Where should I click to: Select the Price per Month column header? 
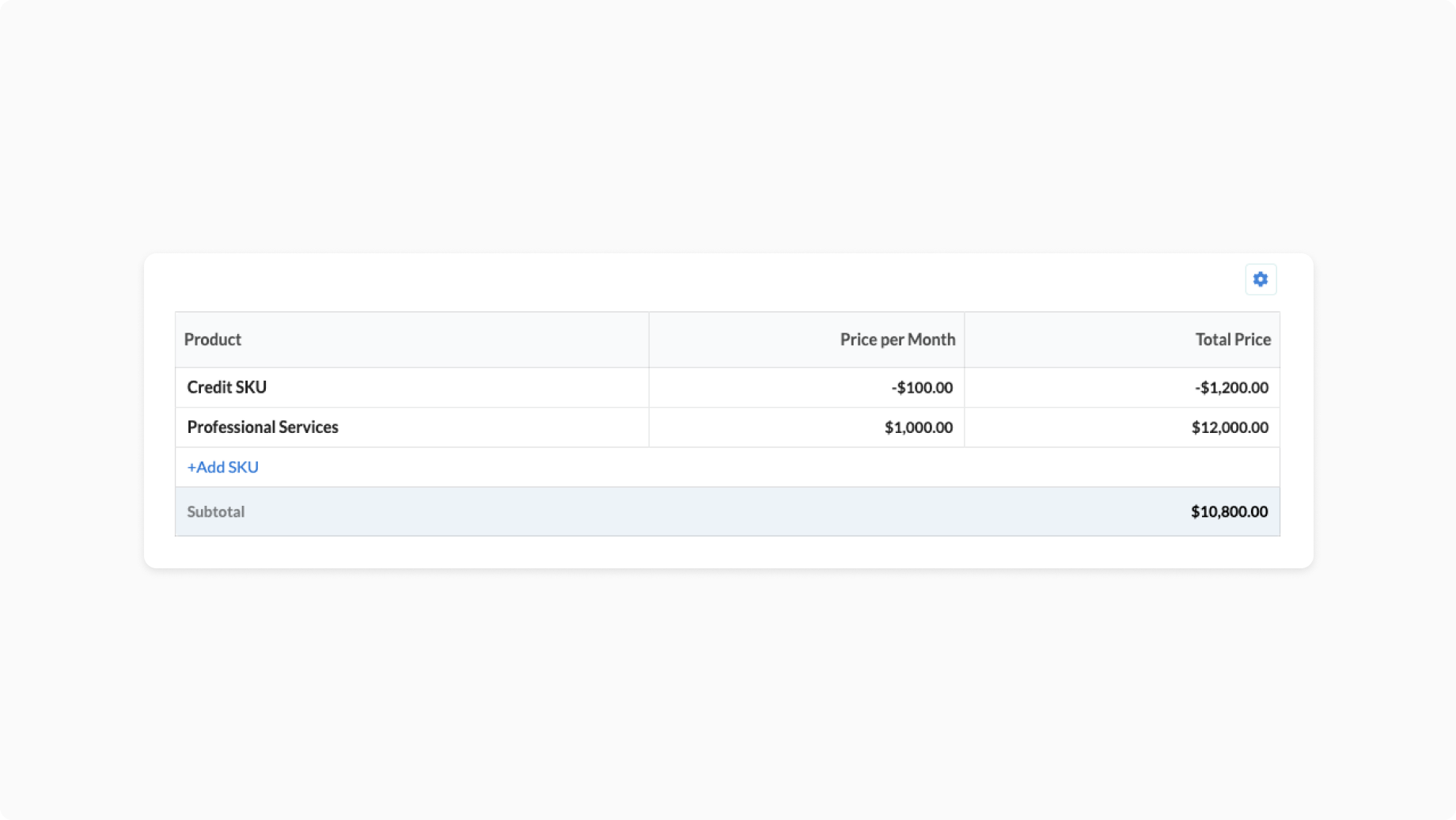click(897, 340)
